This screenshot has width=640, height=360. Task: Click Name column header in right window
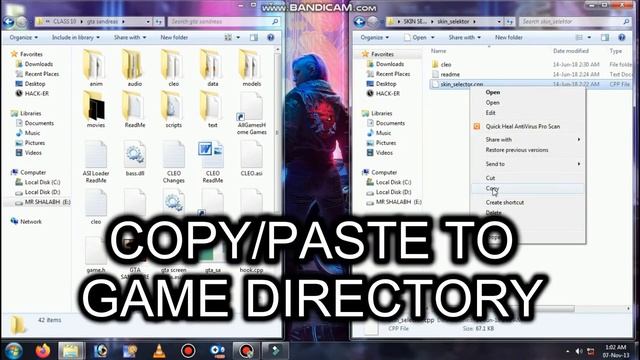438,51
